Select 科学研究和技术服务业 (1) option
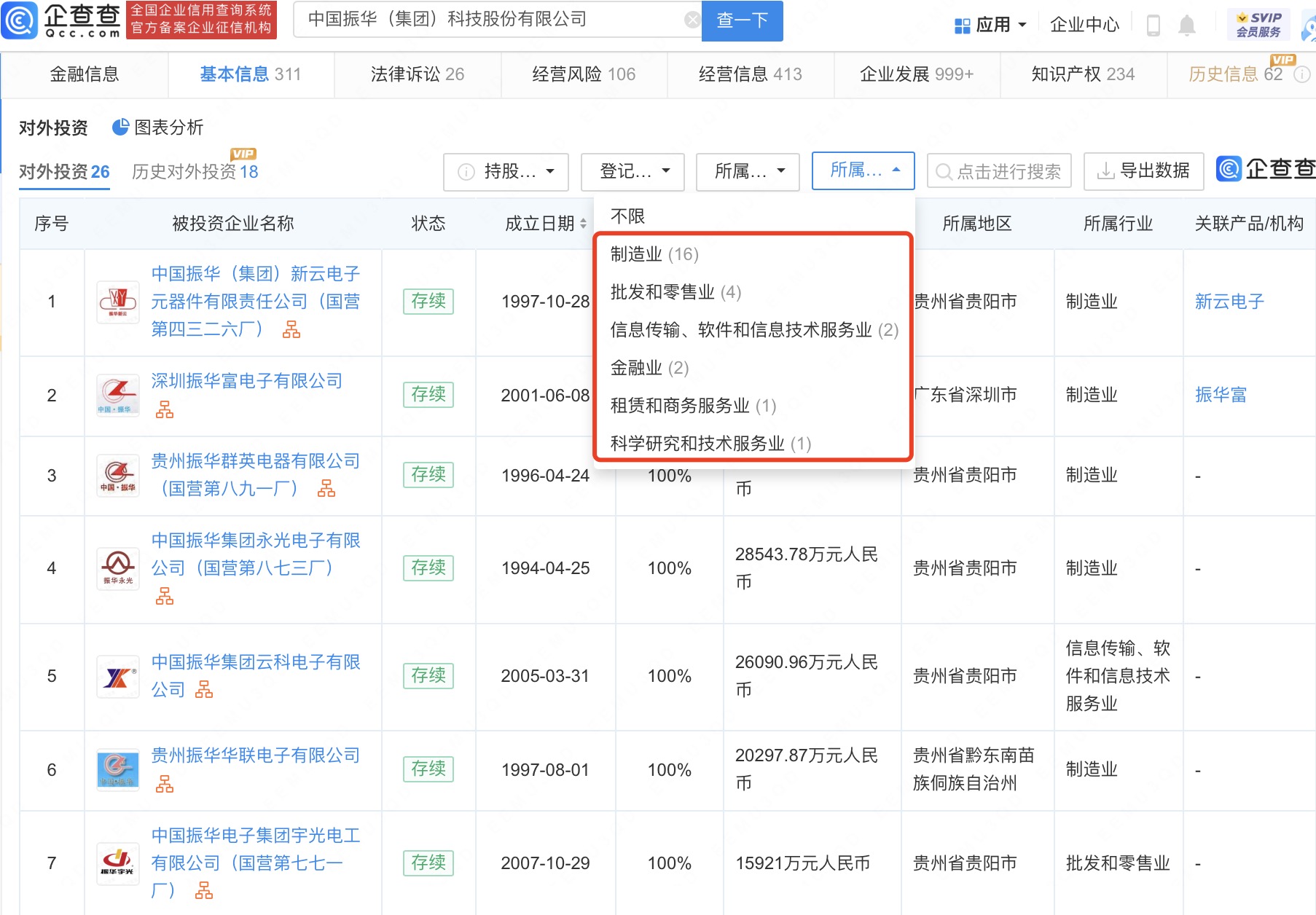The width and height of the screenshot is (1316, 915). pos(710,444)
